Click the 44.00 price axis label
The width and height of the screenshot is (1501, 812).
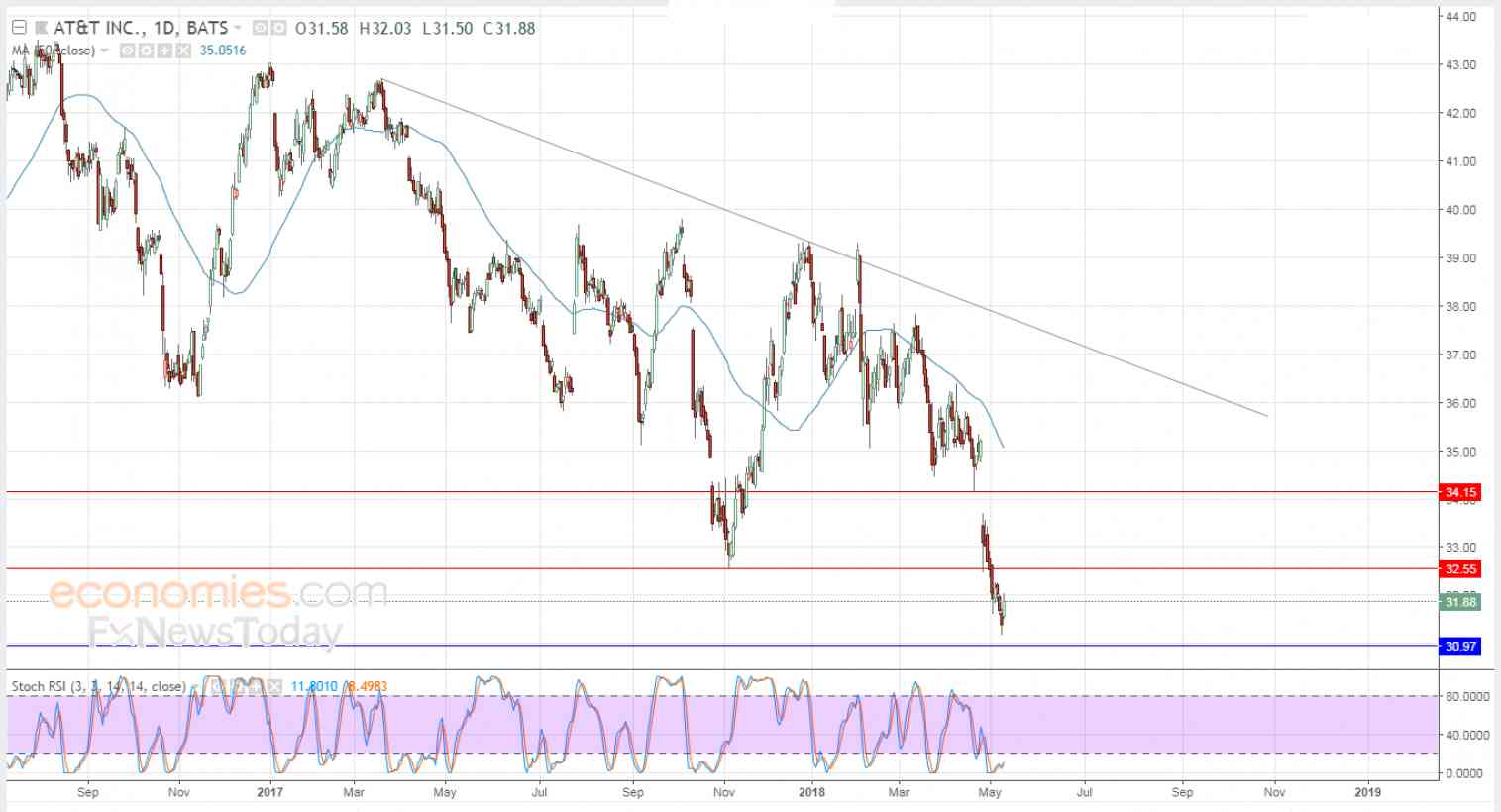coord(1461,17)
